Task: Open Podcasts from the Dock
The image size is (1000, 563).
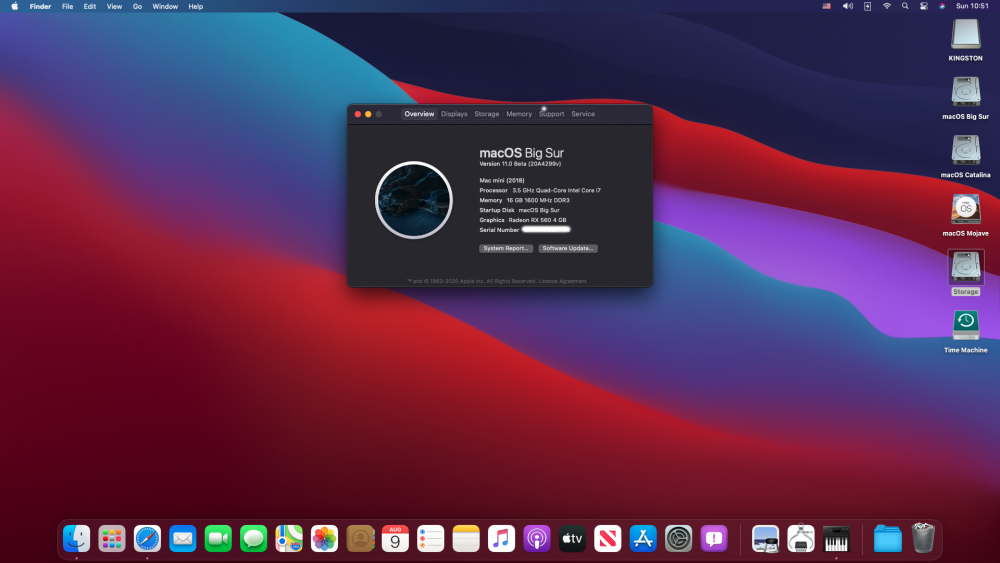Action: 536,539
